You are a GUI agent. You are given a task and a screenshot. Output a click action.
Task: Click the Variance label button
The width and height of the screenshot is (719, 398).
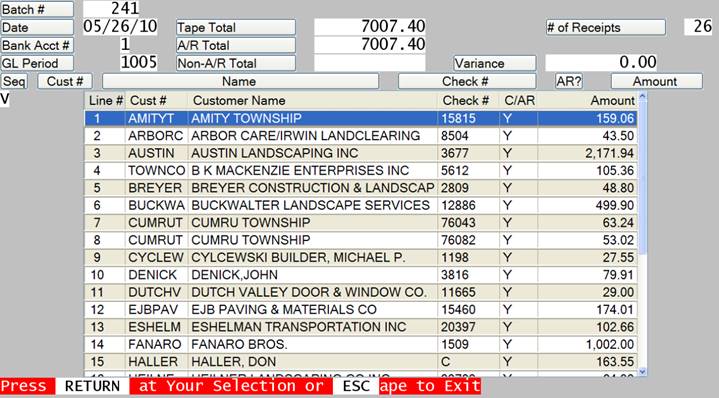494,63
